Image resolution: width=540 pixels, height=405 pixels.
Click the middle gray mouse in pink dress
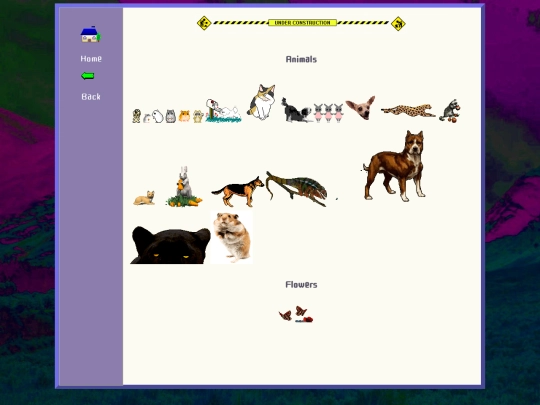[x=329, y=113]
